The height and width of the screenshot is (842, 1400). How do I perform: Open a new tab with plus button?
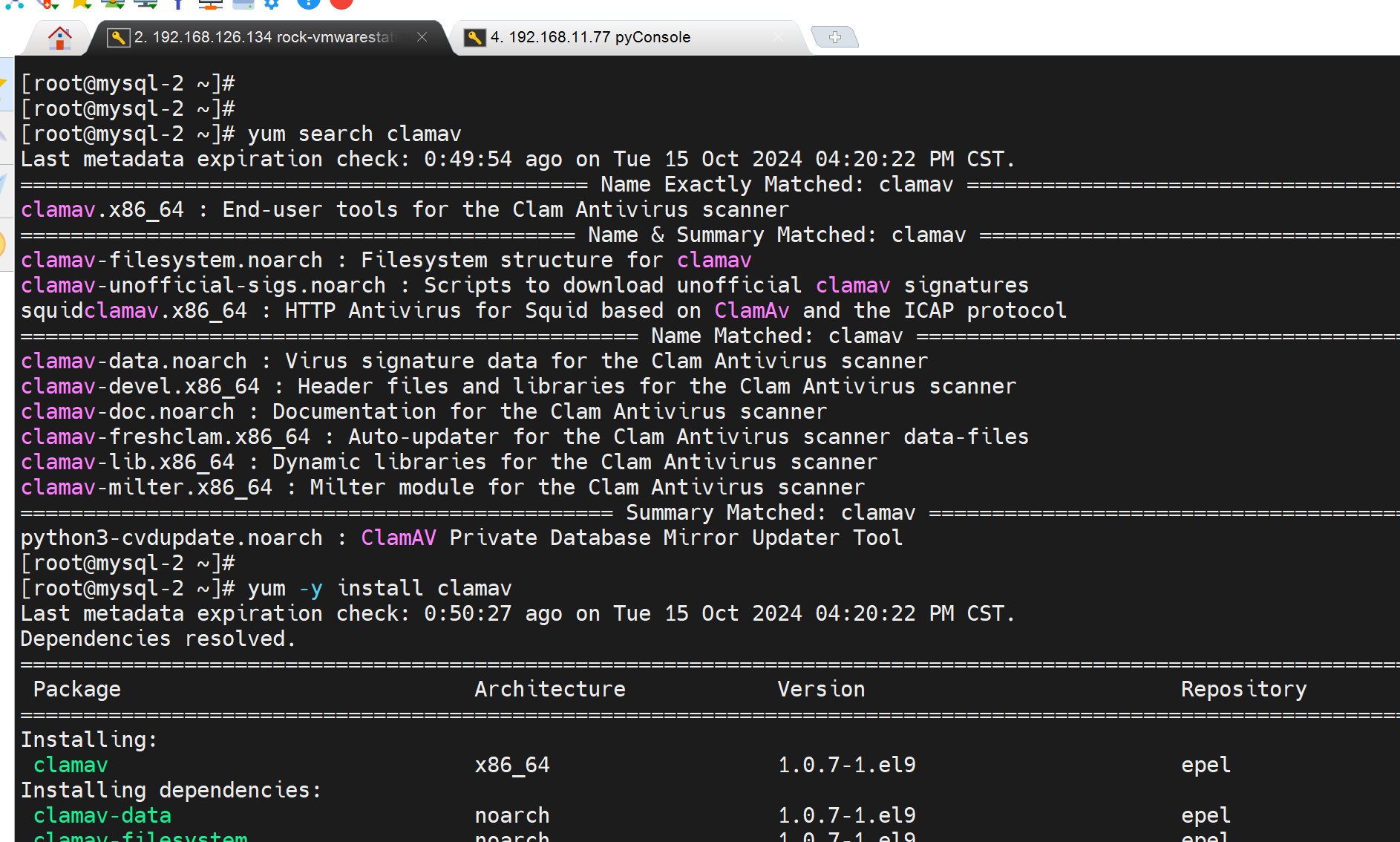point(834,37)
